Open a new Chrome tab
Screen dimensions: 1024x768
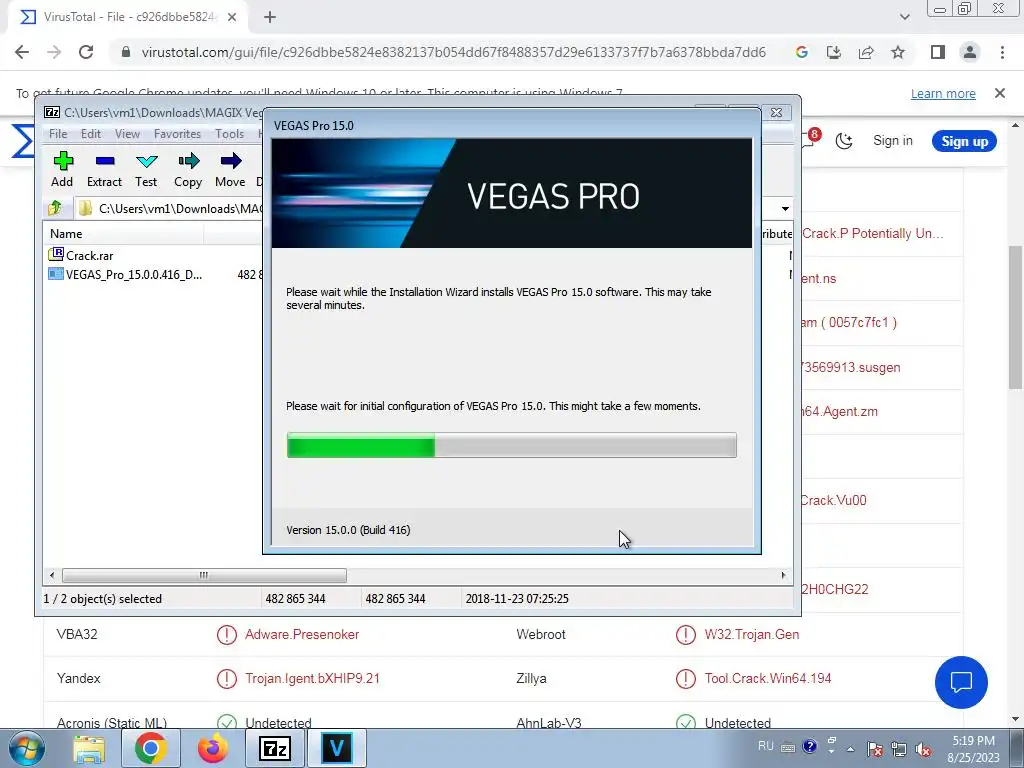(x=270, y=17)
